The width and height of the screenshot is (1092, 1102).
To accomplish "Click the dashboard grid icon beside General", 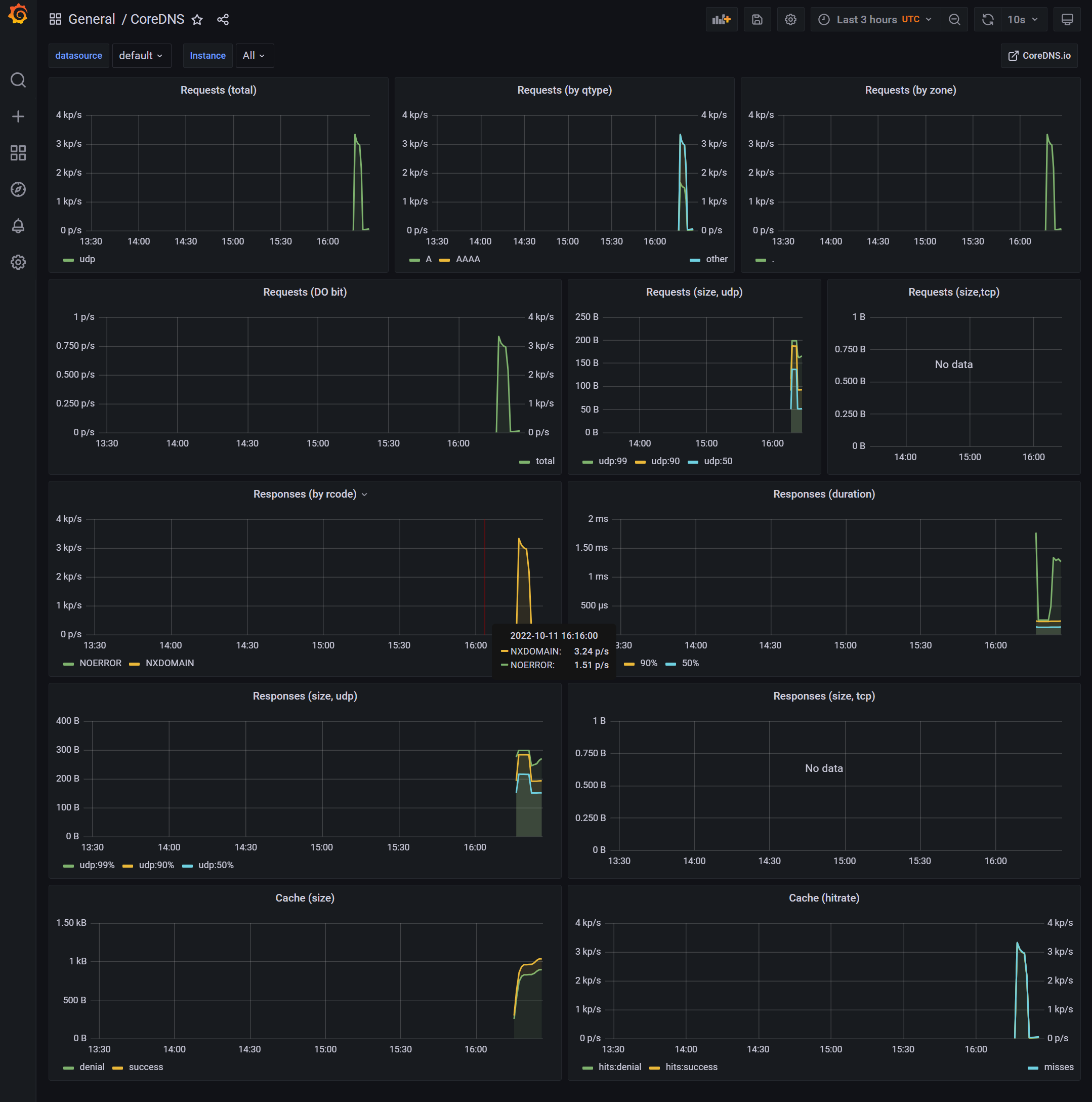I will (x=55, y=19).
